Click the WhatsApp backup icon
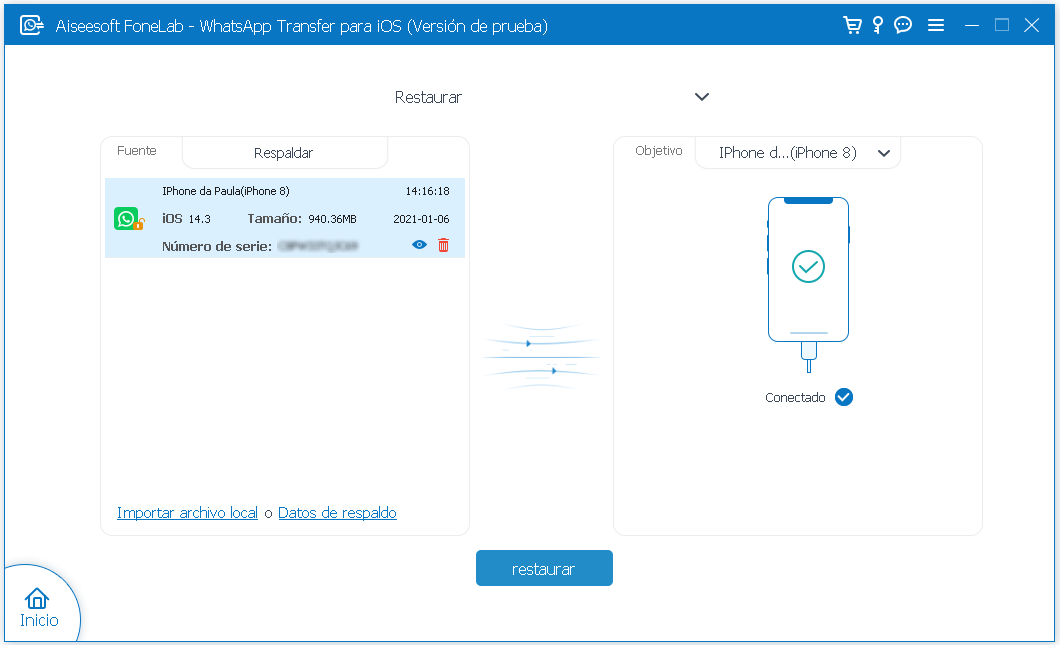Image resolution: width=1060 pixels, height=645 pixels. click(128, 218)
